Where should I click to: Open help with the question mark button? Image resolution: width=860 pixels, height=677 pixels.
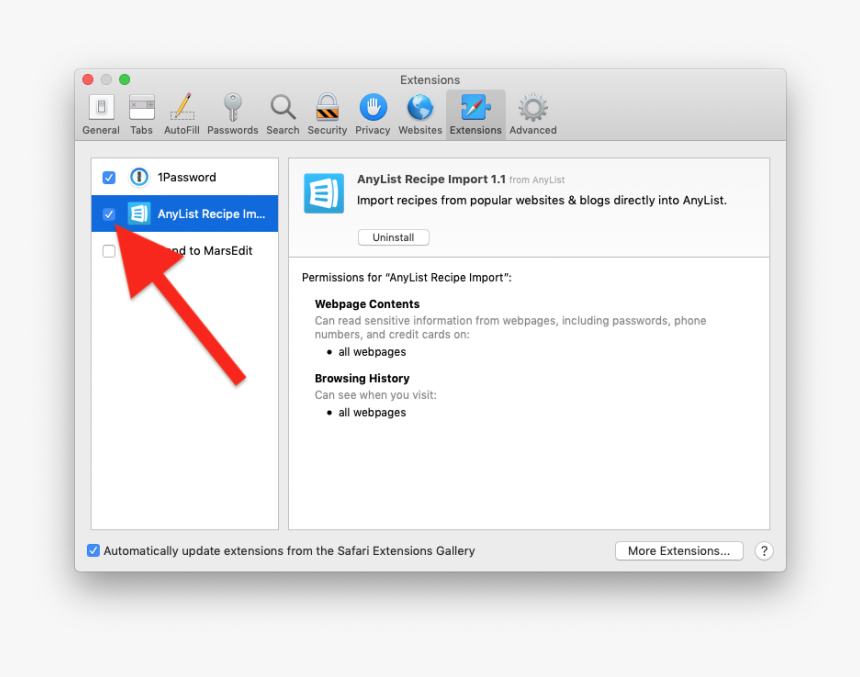point(763,551)
